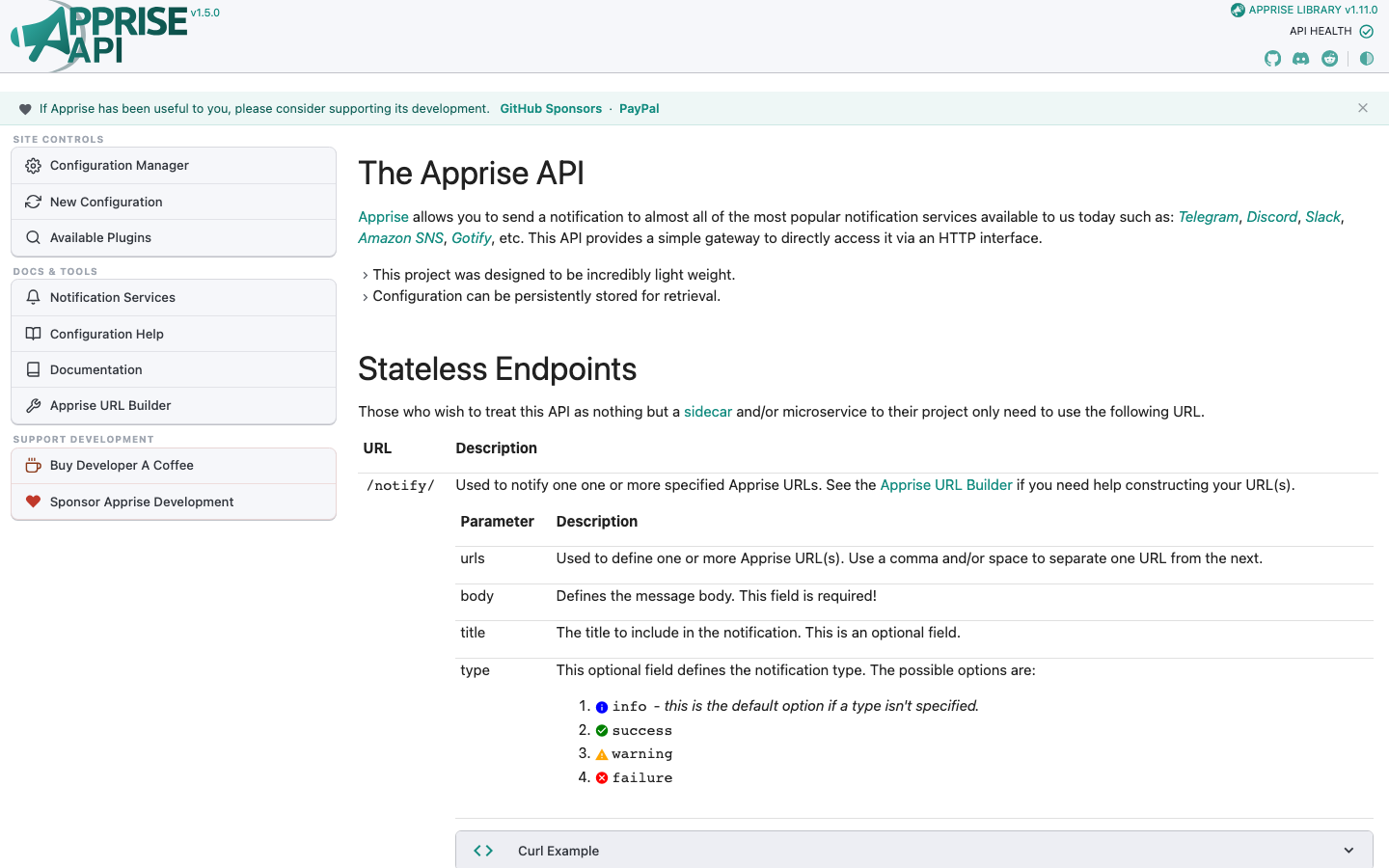
Task: Open Sponsor Apprise Development item
Action: [174, 502]
